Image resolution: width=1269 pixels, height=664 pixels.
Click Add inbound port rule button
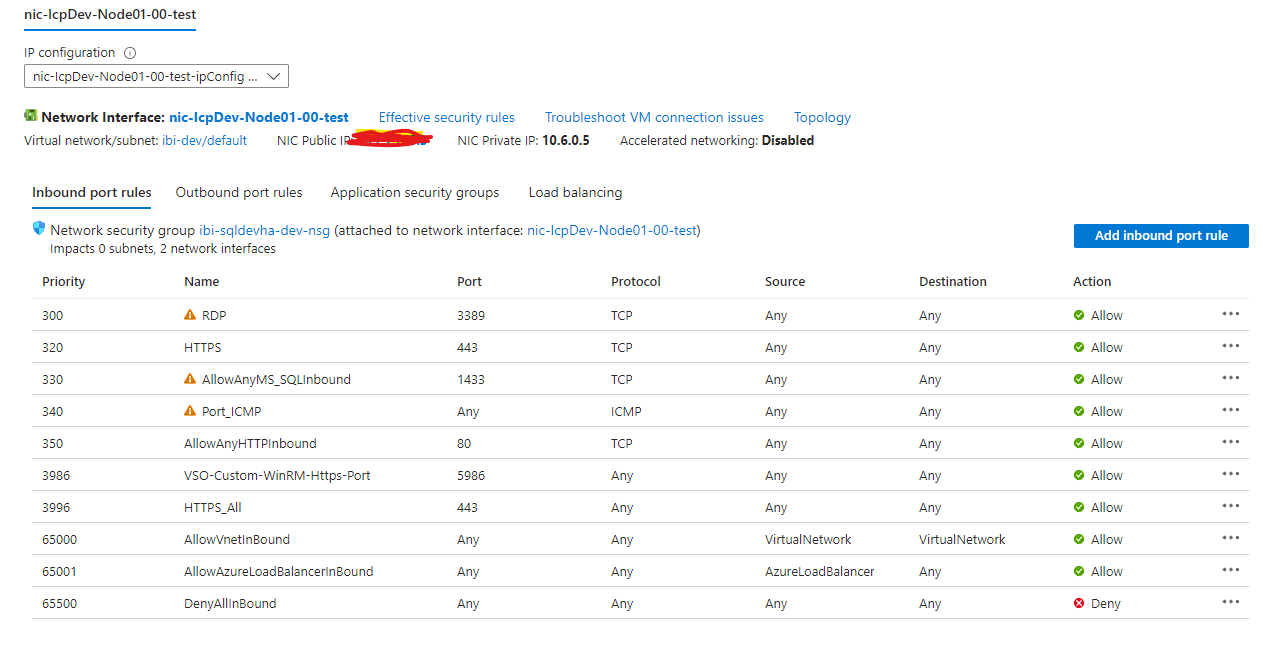point(1161,236)
